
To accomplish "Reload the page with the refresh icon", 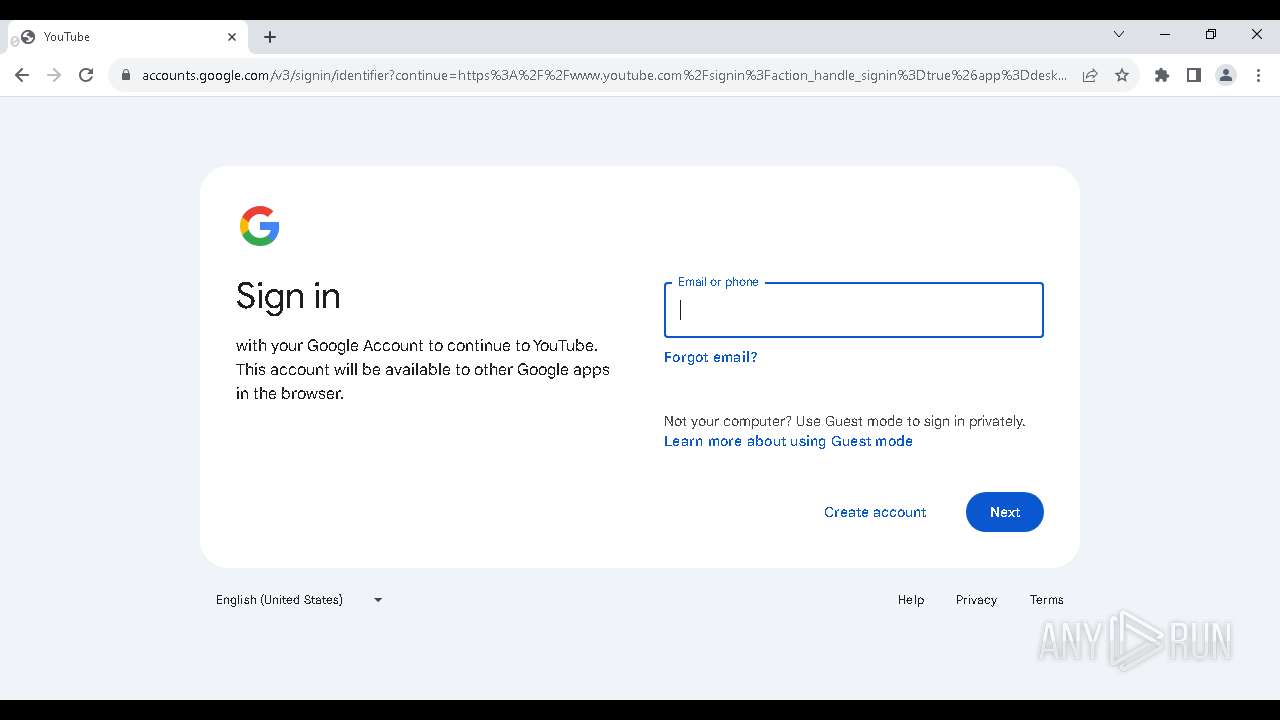I will [86, 75].
